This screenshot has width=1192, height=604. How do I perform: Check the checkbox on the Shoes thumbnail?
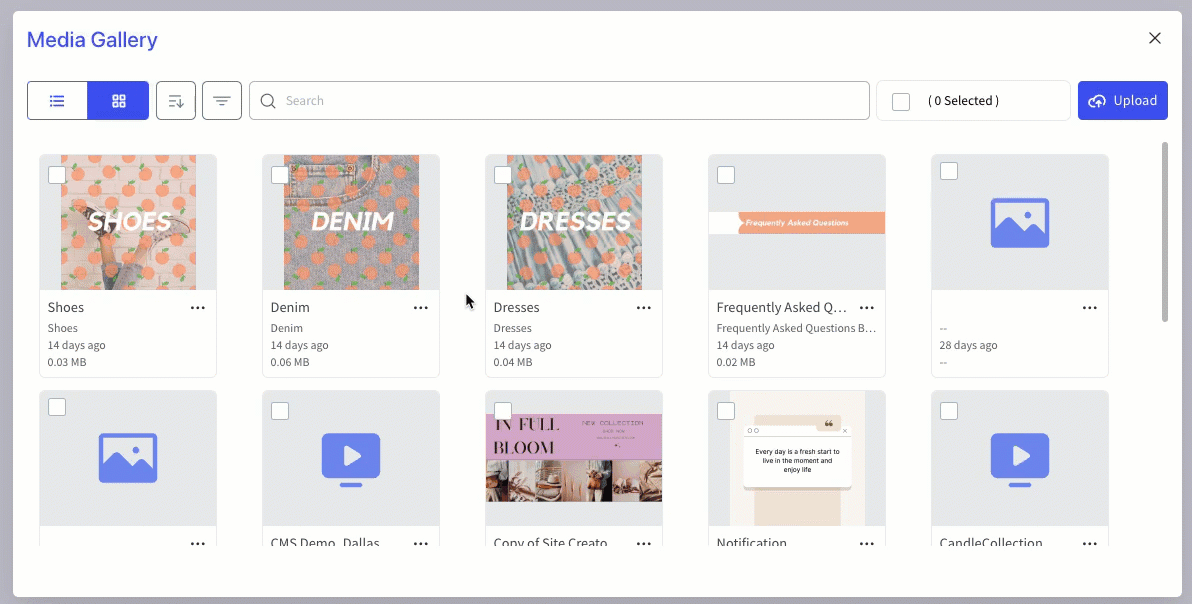(57, 174)
